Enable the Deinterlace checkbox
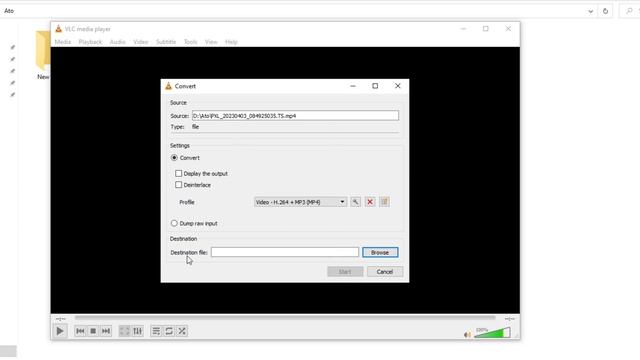 [x=178, y=185]
